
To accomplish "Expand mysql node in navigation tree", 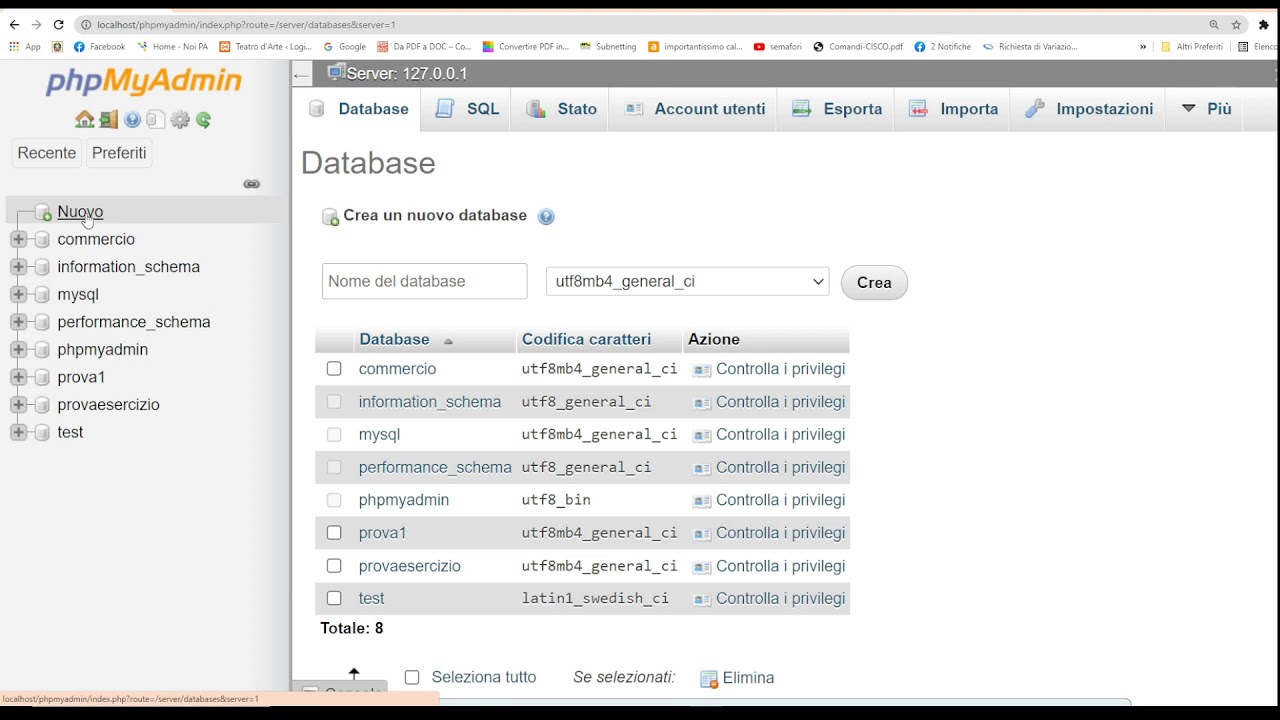I will [18, 295].
